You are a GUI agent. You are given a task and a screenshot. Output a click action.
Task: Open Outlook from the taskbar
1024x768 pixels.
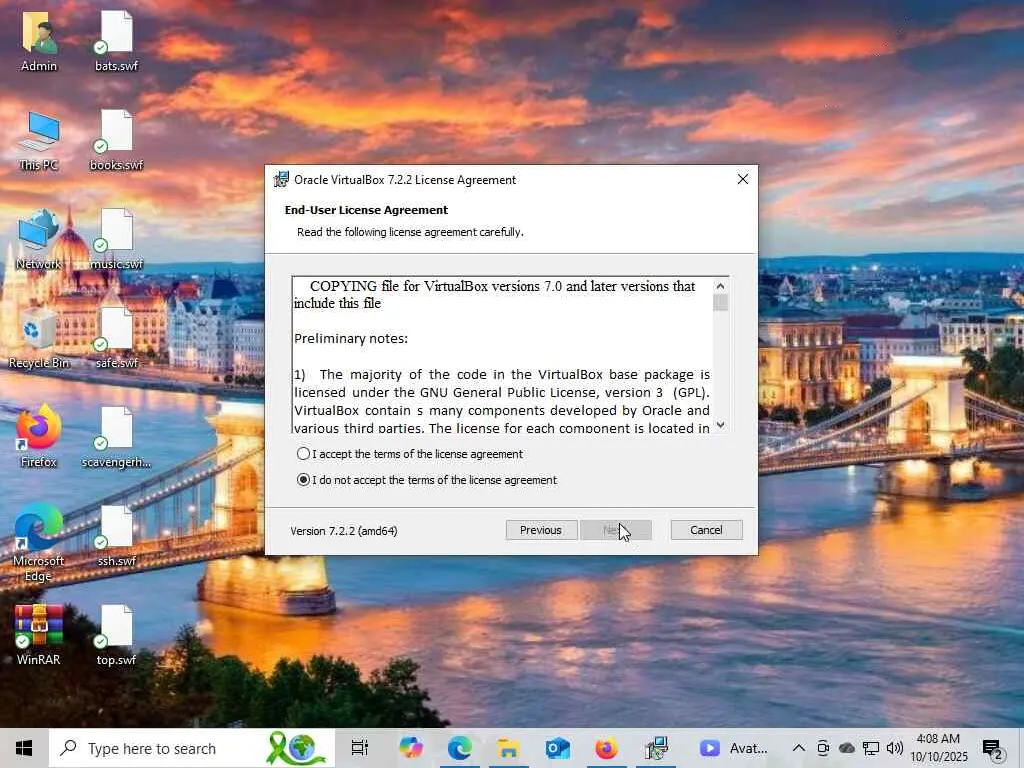(x=558, y=748)
